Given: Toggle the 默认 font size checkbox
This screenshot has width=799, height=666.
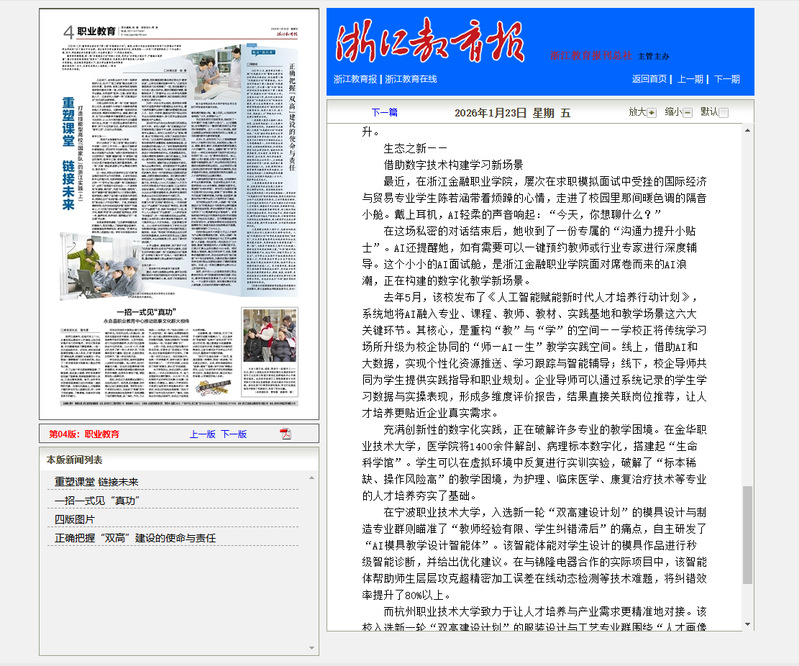Looking at the screenshot, I should (x=724, y=113).
